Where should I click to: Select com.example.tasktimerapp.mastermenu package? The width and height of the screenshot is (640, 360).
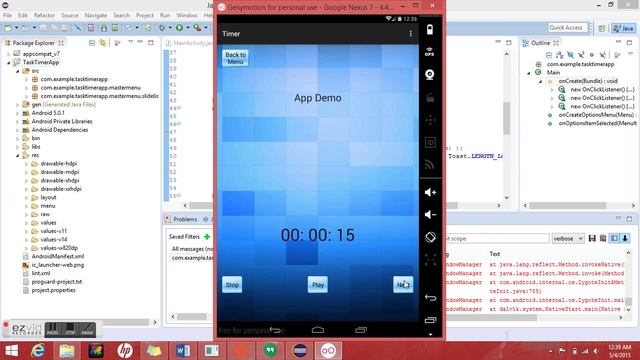pos(90,88)
